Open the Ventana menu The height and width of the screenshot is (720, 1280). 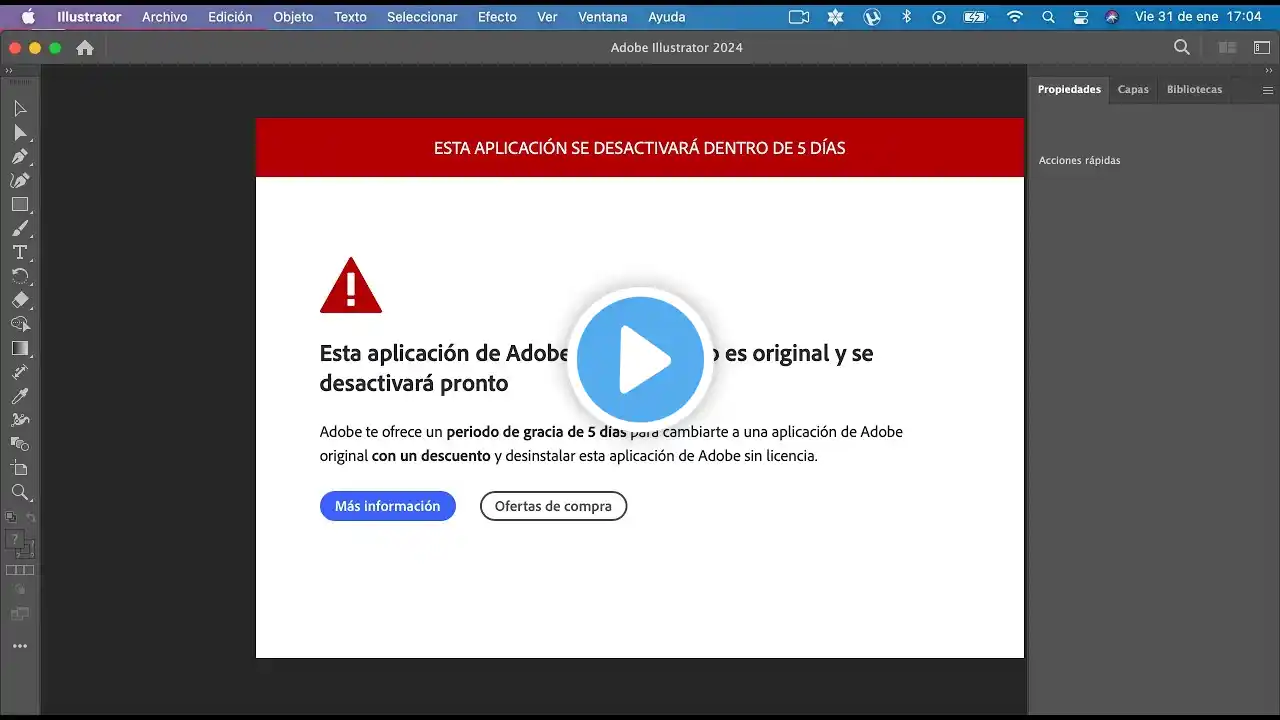pos(603,17)
